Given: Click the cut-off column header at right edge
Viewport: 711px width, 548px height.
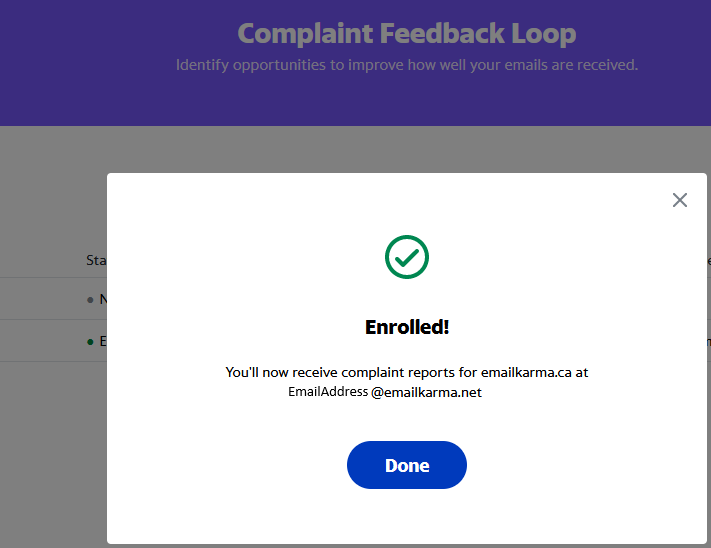Looking at the screenshot, I should click(709, 261).
